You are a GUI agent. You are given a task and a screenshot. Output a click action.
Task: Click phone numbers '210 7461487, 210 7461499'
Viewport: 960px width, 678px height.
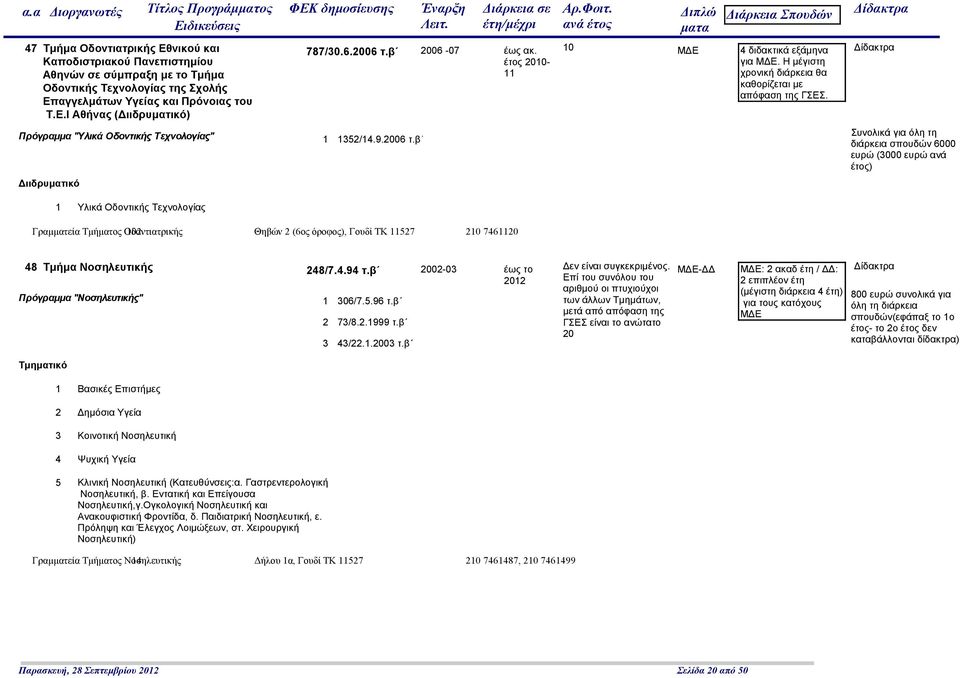point(520,560)
